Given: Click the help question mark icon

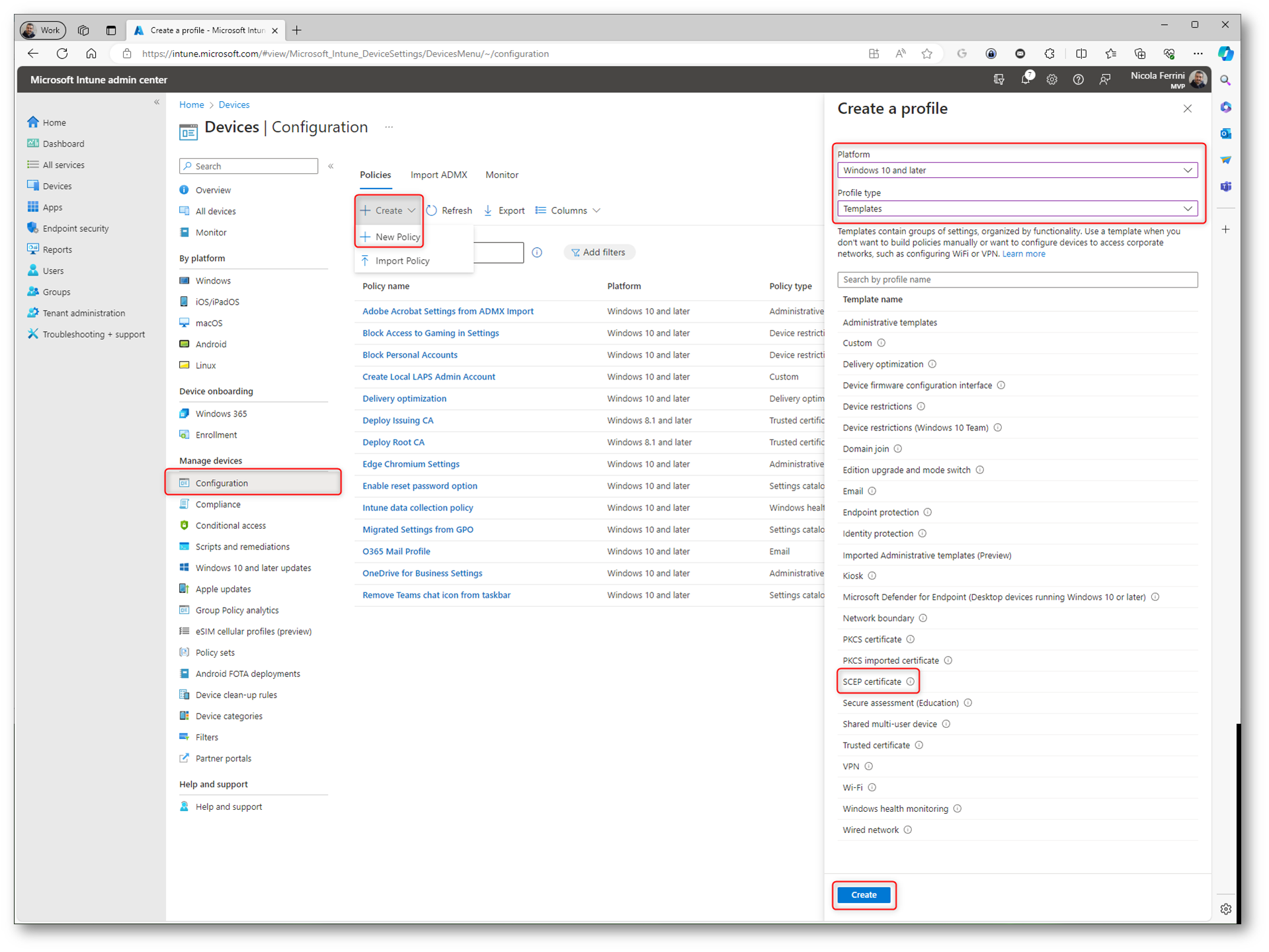Looking at the screenshot, I should click(1078, 79).
